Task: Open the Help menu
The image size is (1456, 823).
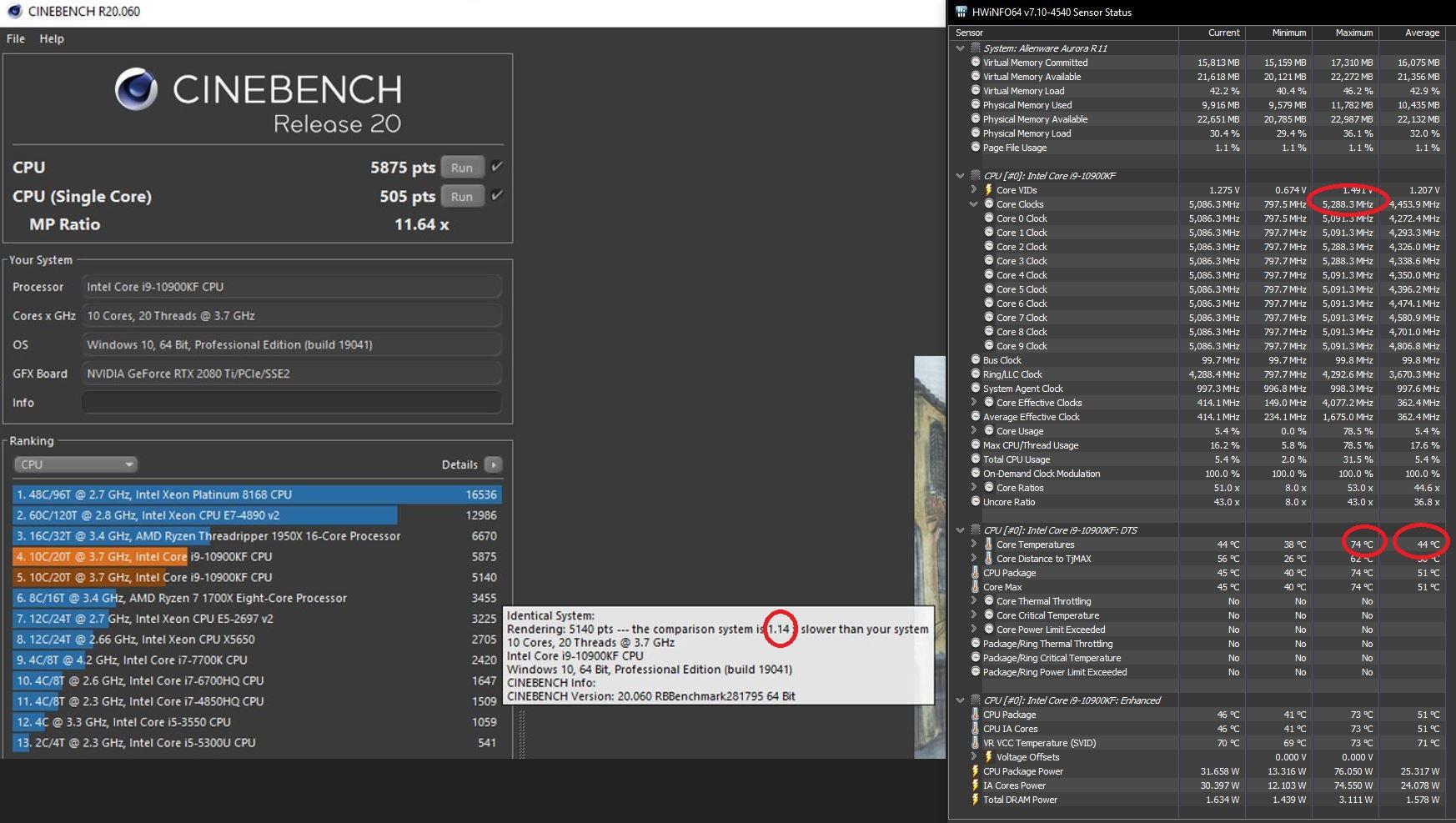Action: coord(52,38)
